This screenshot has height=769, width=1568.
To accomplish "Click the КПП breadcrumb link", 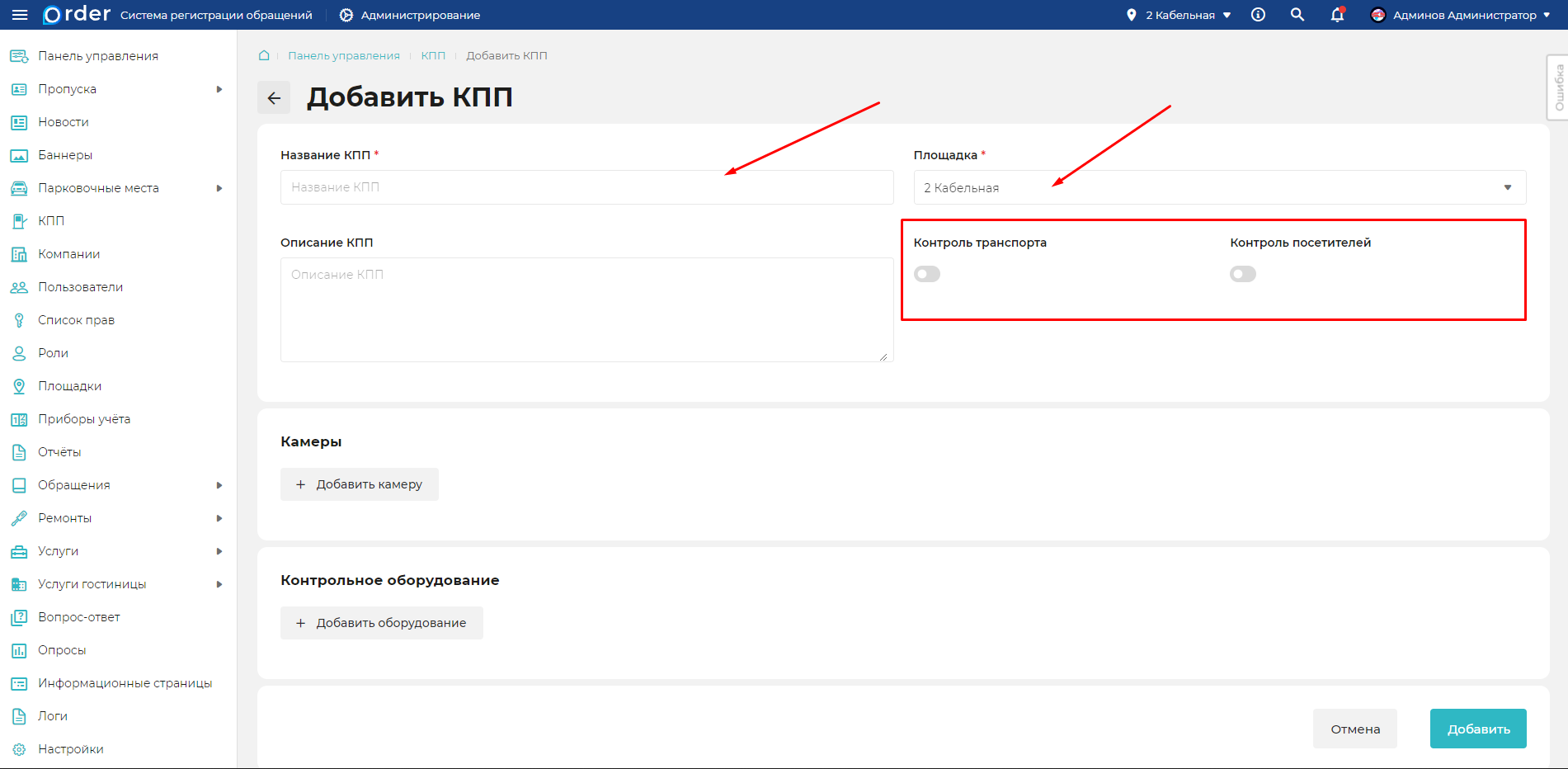I will (433, 55).
